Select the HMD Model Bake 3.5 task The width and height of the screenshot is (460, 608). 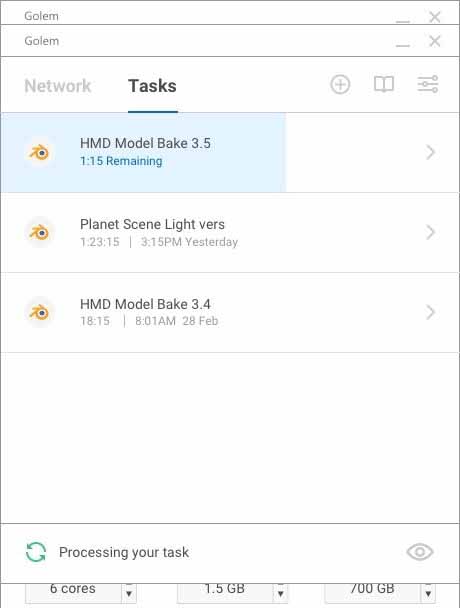tap(230, 152)
